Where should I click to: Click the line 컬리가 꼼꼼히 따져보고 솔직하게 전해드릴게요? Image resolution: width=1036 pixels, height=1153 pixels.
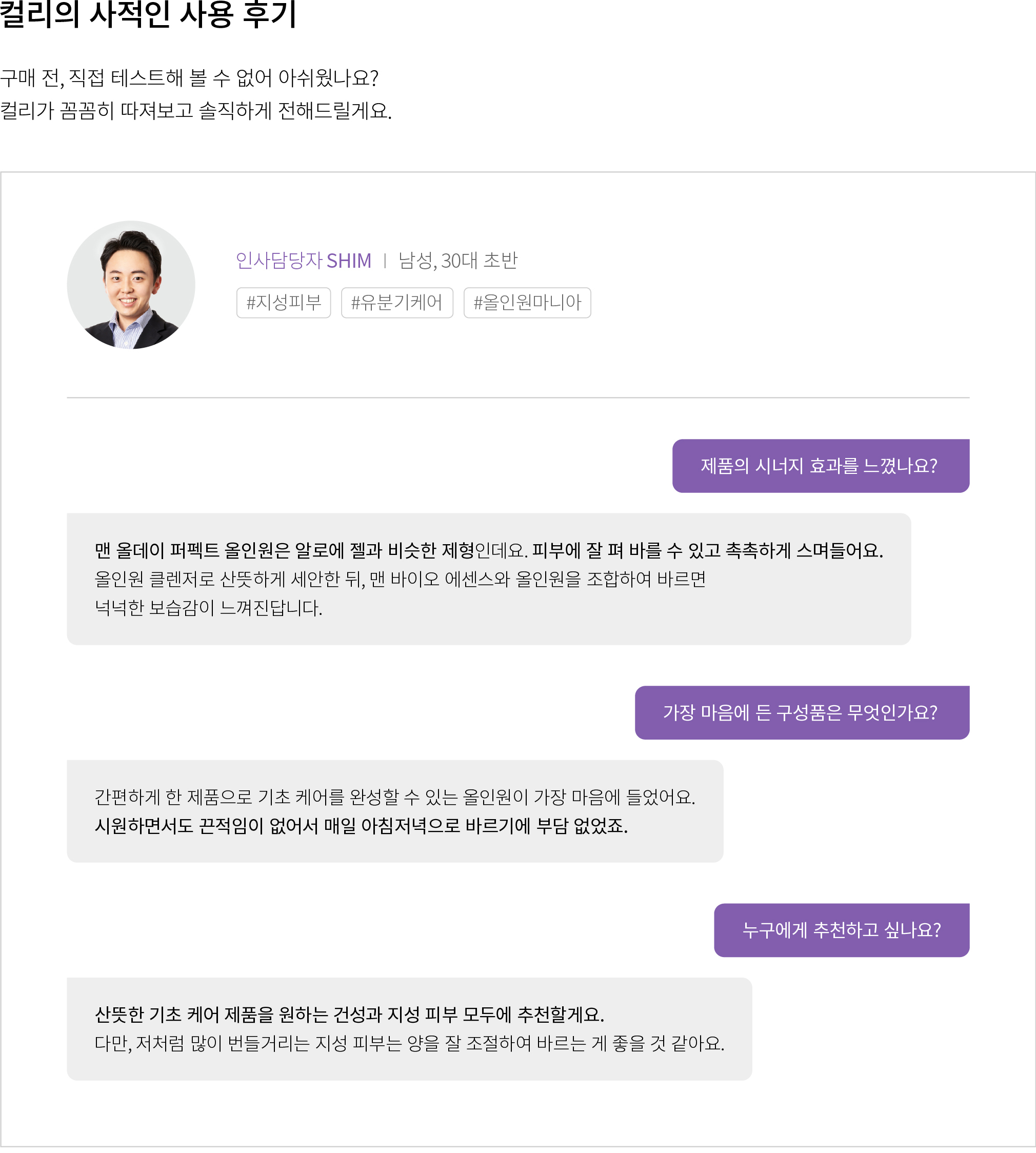point(196,110)
